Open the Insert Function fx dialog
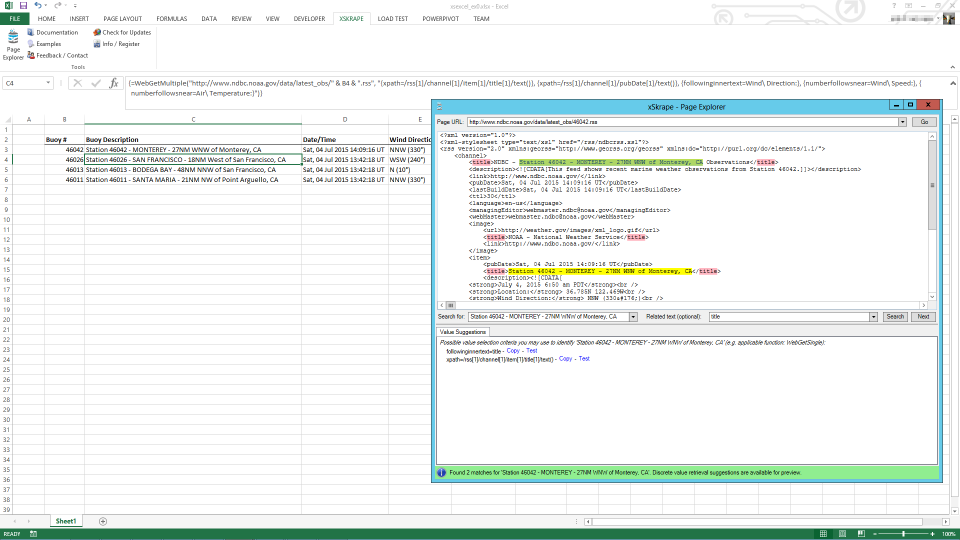960x540 pixels. [x=114, y=83]
